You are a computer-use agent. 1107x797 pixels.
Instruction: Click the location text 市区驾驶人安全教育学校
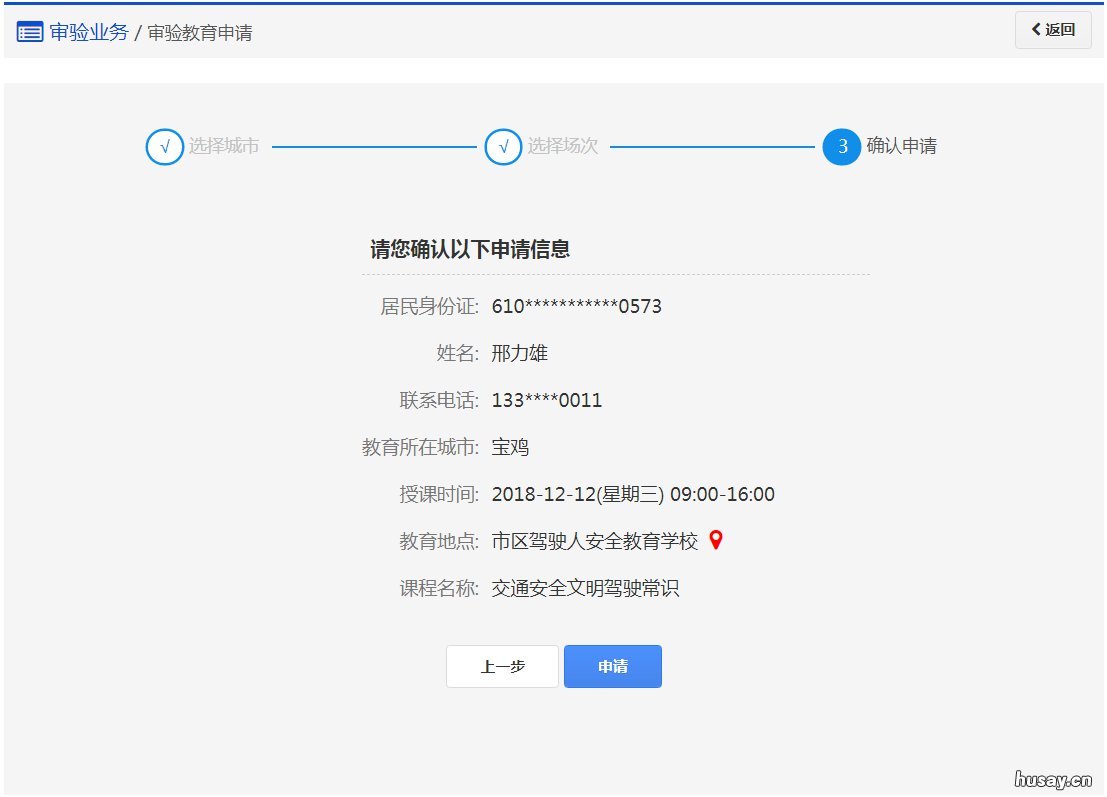595,542
